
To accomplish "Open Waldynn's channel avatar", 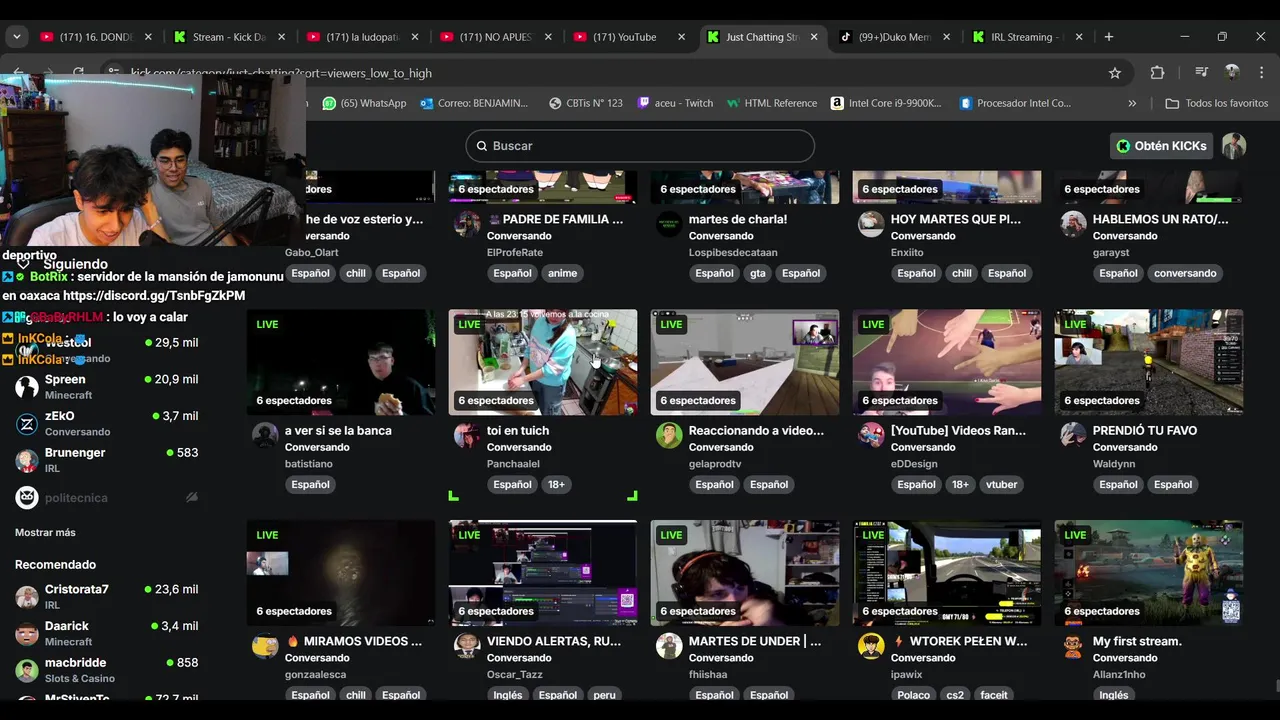I will point(1073,435).
